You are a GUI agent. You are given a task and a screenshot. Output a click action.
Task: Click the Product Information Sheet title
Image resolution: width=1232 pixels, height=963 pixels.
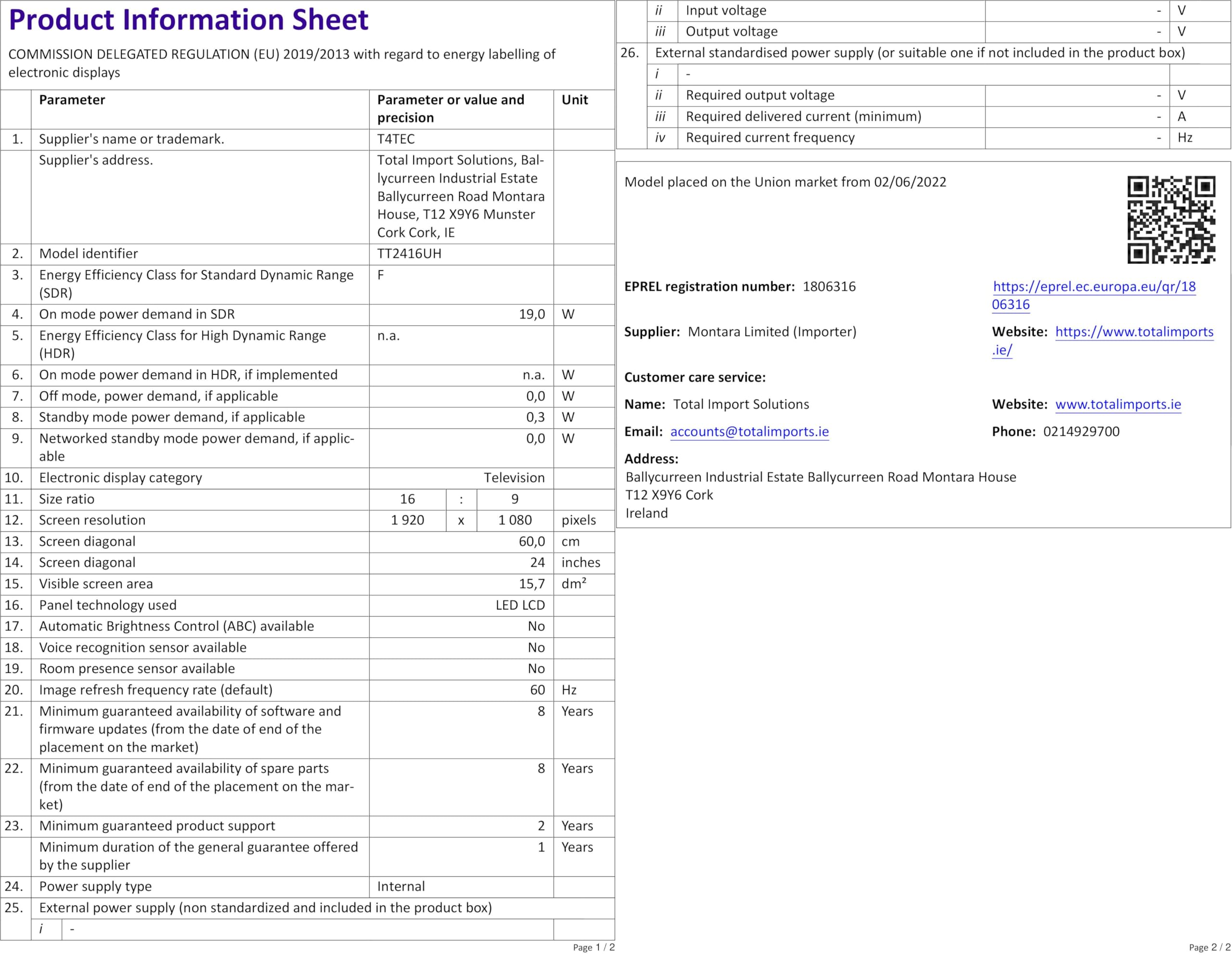point(189,20)
